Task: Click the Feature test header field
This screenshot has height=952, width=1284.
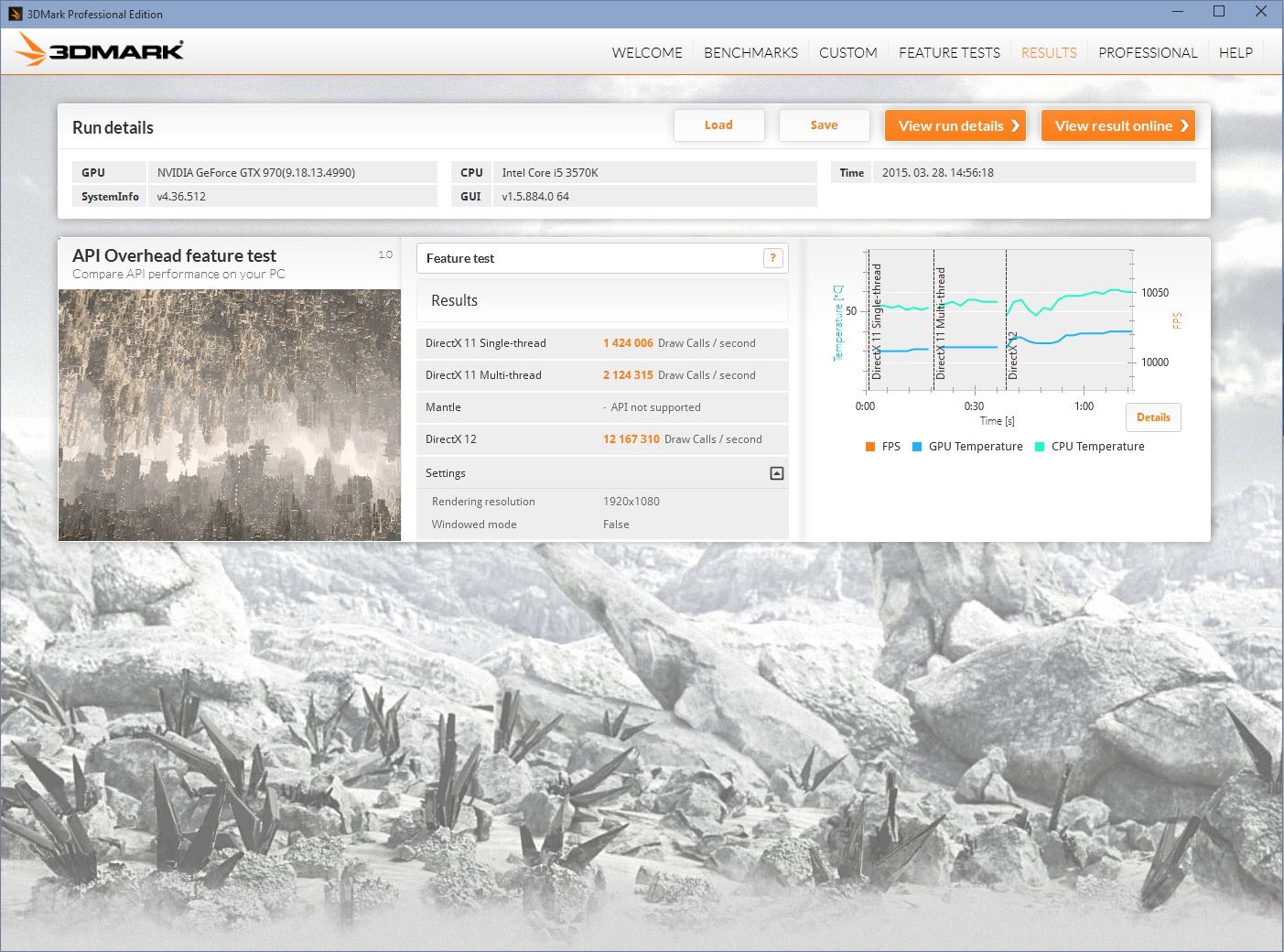Action: coord(602,258)
